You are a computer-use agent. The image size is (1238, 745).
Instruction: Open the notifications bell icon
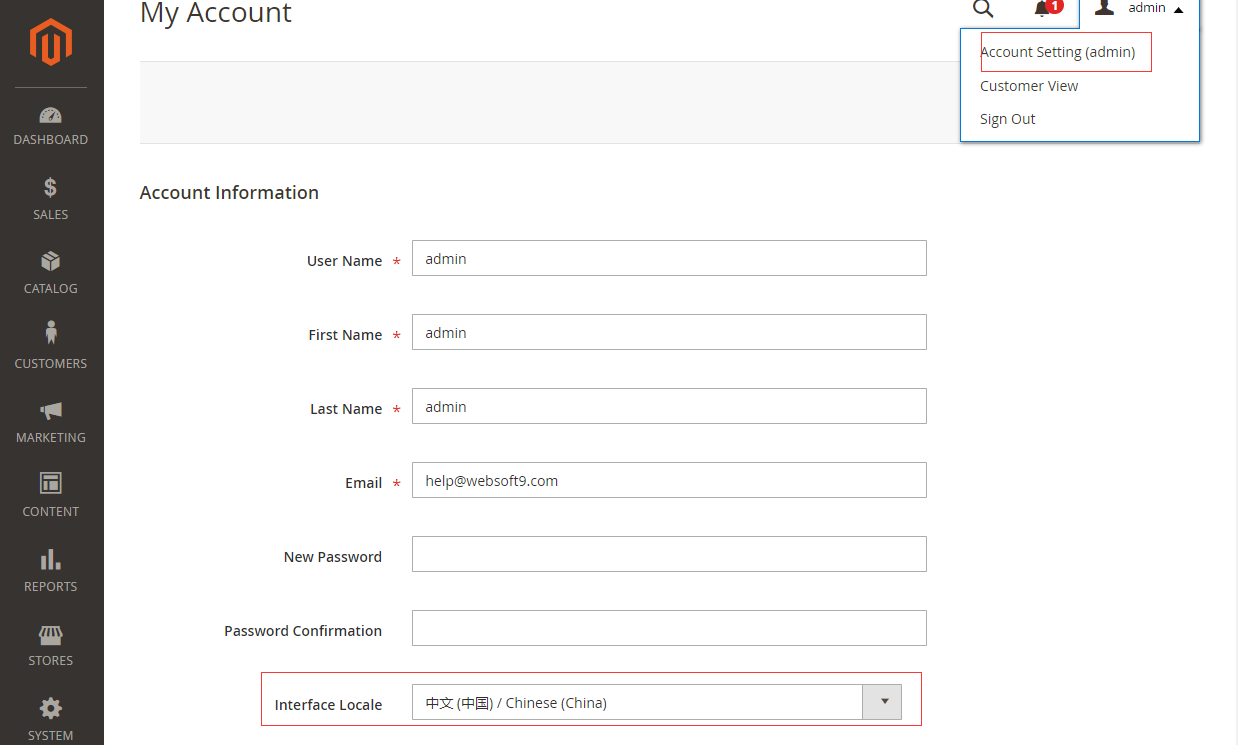coord(1042,9)
